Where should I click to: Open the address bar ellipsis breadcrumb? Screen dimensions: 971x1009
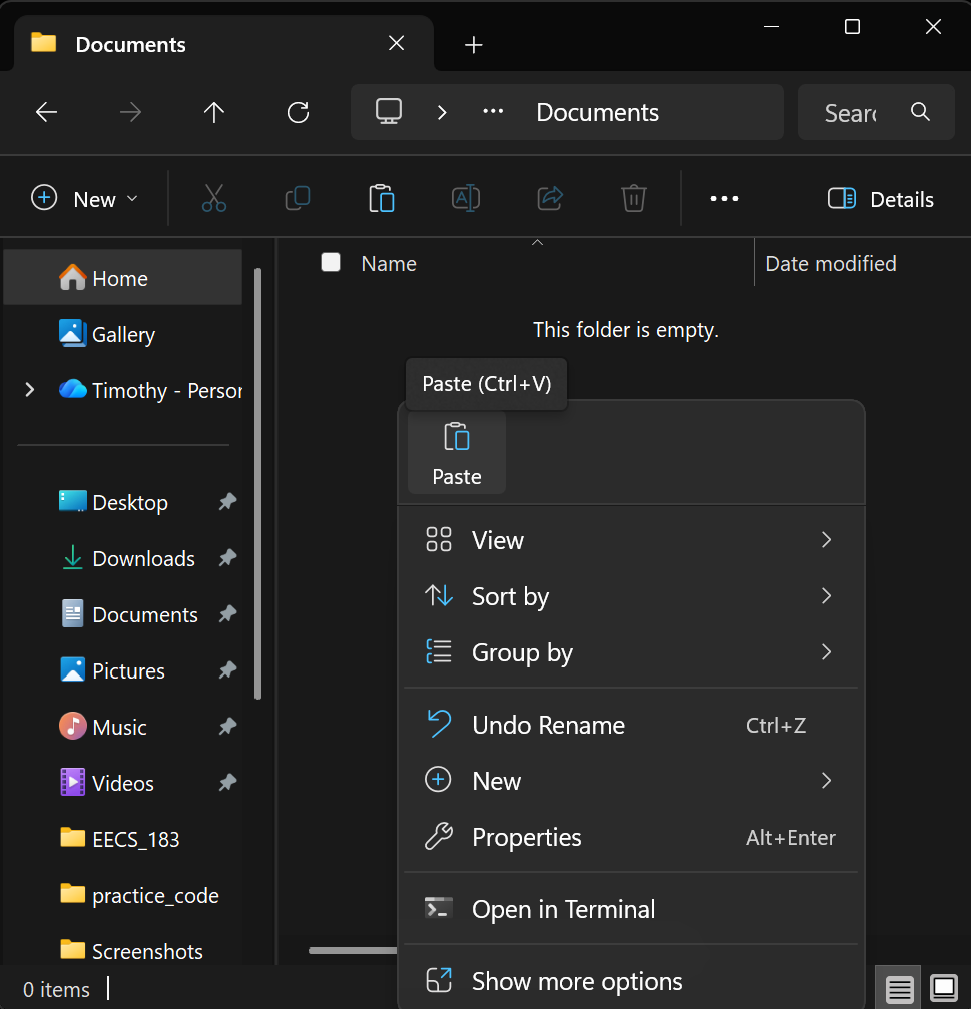(493, 111)
